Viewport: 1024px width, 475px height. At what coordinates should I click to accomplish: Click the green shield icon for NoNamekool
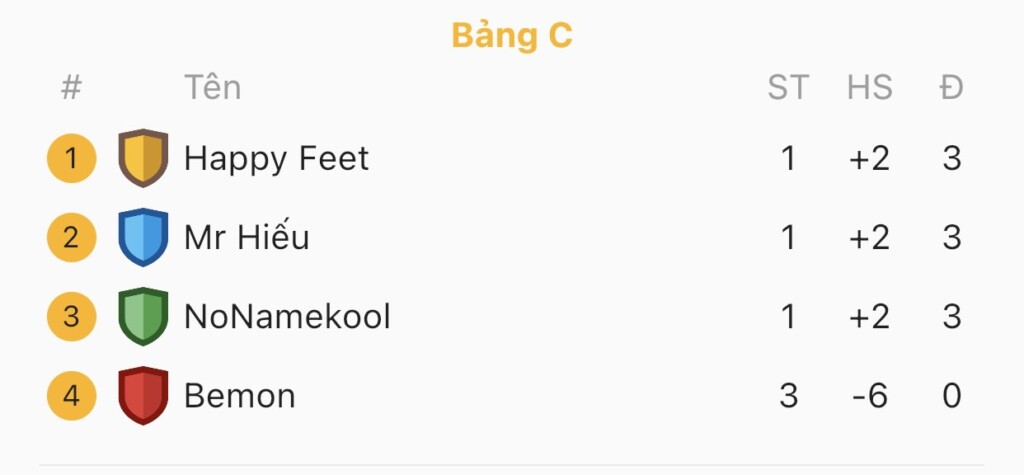click(143, 316)
